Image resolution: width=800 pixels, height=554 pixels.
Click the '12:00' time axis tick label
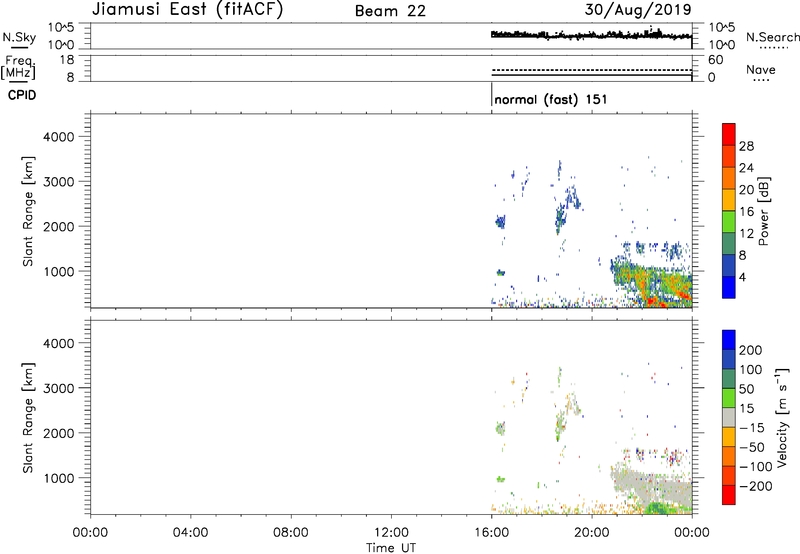pos(391,533)
